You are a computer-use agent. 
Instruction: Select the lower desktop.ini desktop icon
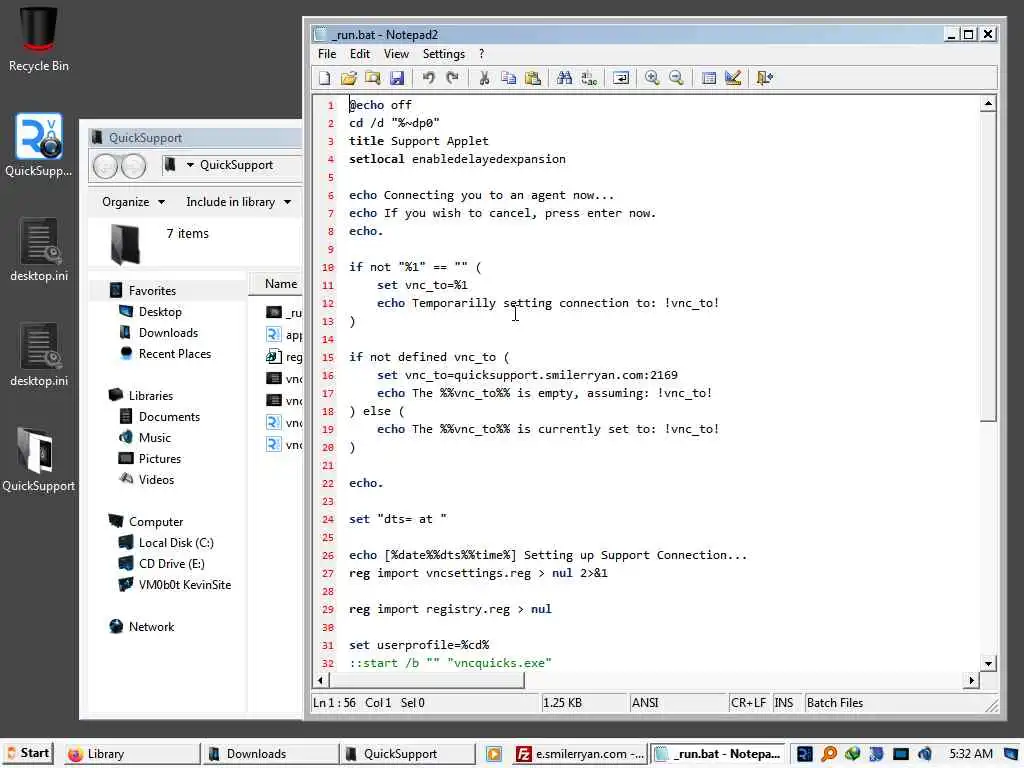[x=39, y=355]
